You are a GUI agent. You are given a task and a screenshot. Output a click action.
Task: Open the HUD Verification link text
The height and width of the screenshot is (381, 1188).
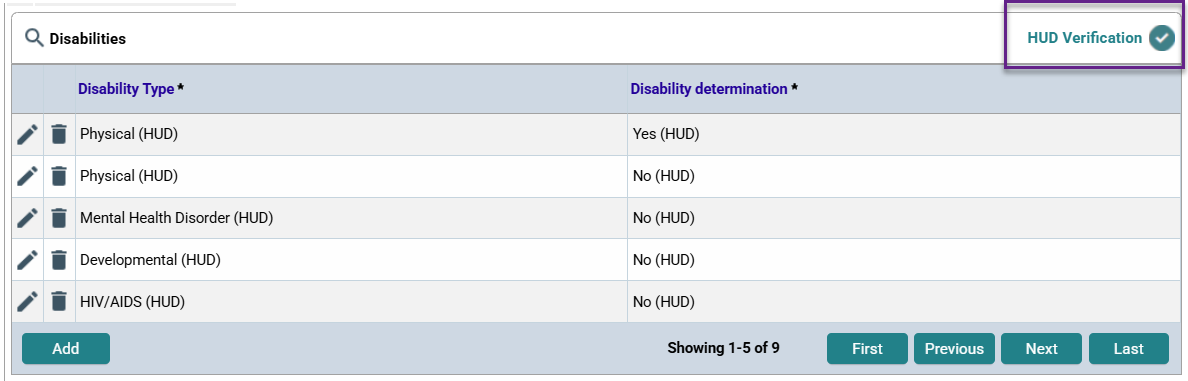(x=1084, y=38)
